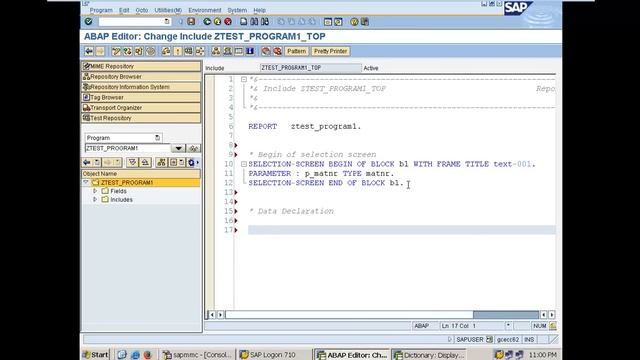Click the Pretty Printer button
The width and height of the screenshot is (640, 360).
tap(330, 51)
